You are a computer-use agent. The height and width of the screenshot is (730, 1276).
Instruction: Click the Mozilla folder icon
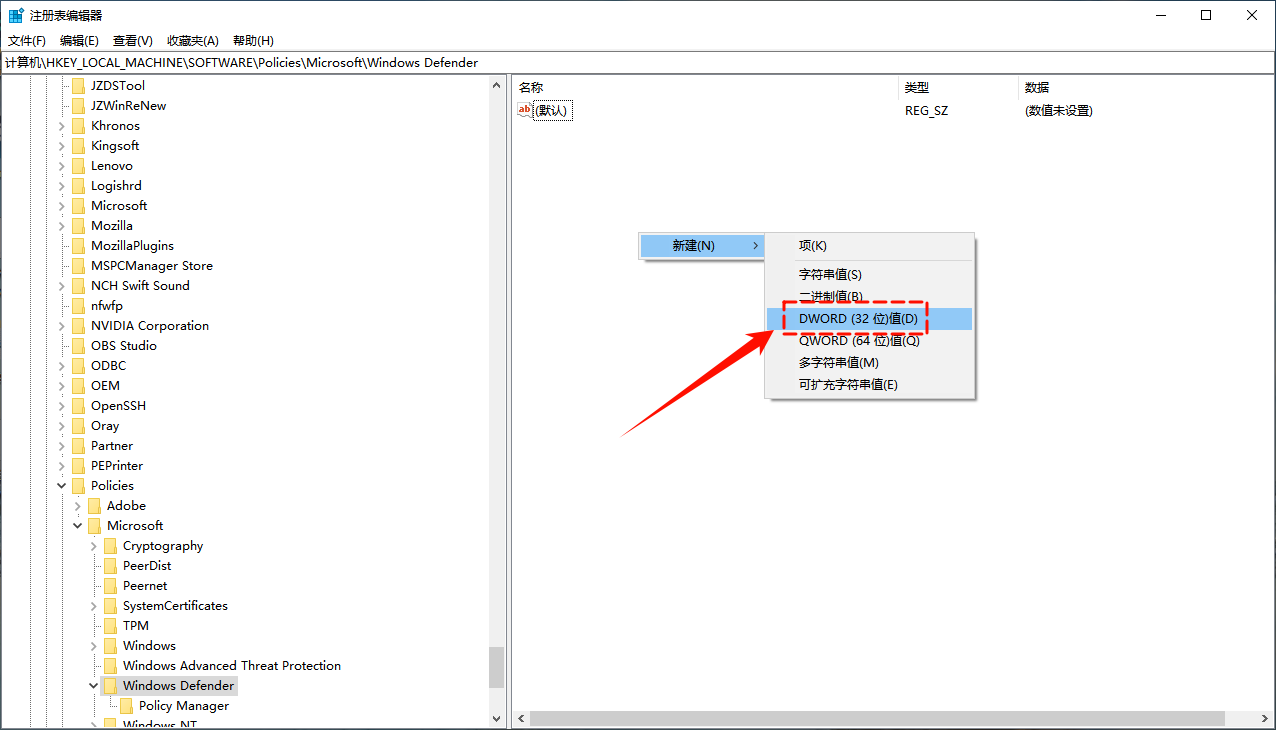tap(78, 225)
